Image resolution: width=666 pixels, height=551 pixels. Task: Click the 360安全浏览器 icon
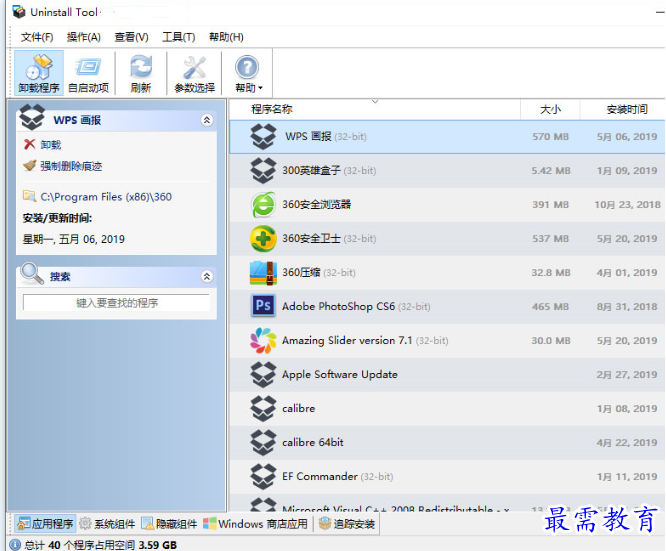click(x=263, y=204)
